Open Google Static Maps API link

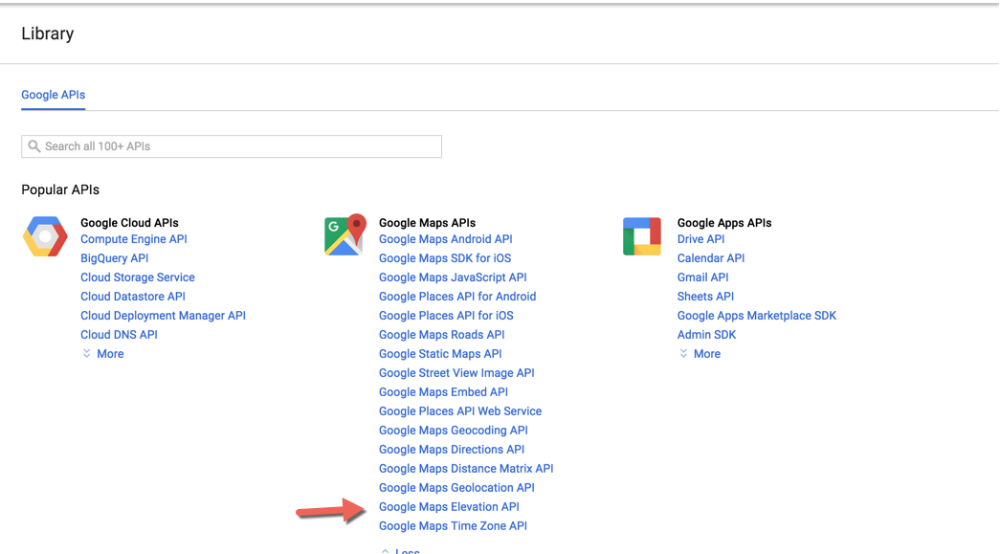[x=440, y=354]
